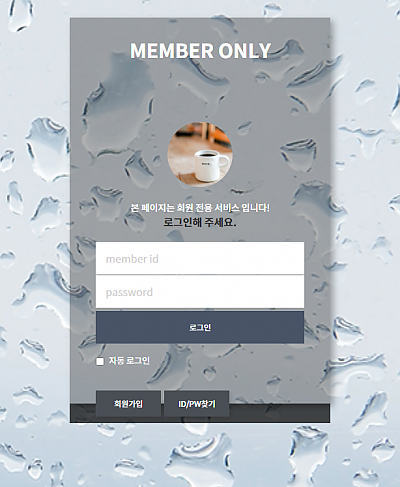Click the 로그인해 주세요. prompt text
Screen dimensions: 400x487
coord(200,222)
